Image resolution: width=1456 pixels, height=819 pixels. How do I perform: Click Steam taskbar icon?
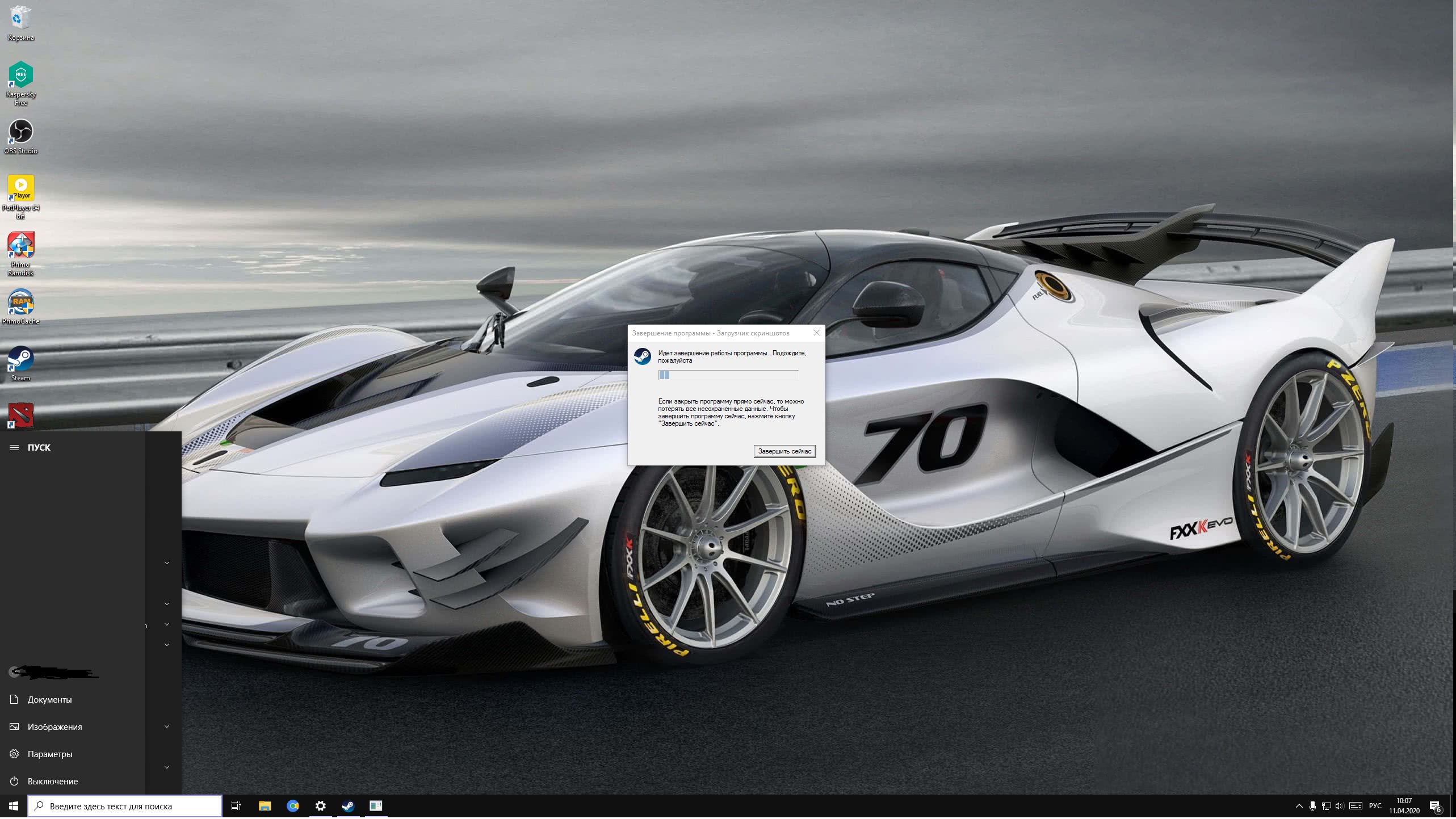pyautogui.click(x=347, y=806)
